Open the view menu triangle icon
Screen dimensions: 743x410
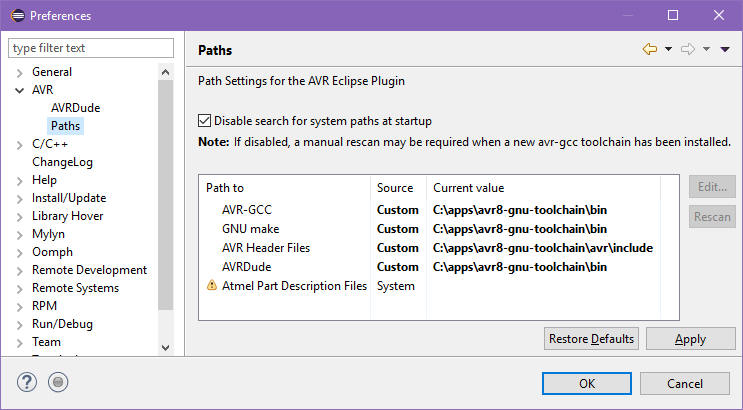point(725,49)
